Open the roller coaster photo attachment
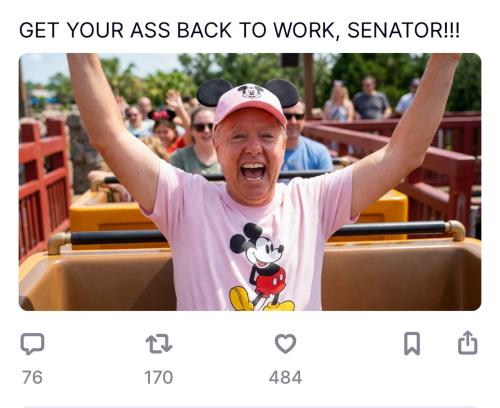This screenshot has height=408, width=500. point(250,182)
